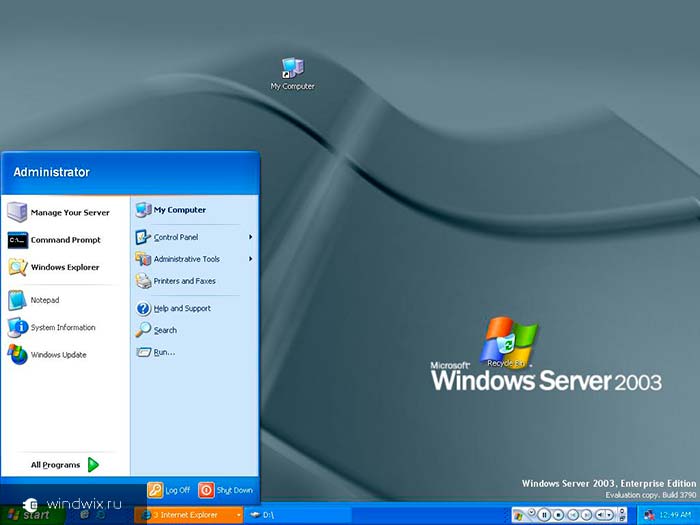This screenshot has height=525, width=700.
Task: Click the Windows Media Player logo icon
Action: [x=519, y=516]
